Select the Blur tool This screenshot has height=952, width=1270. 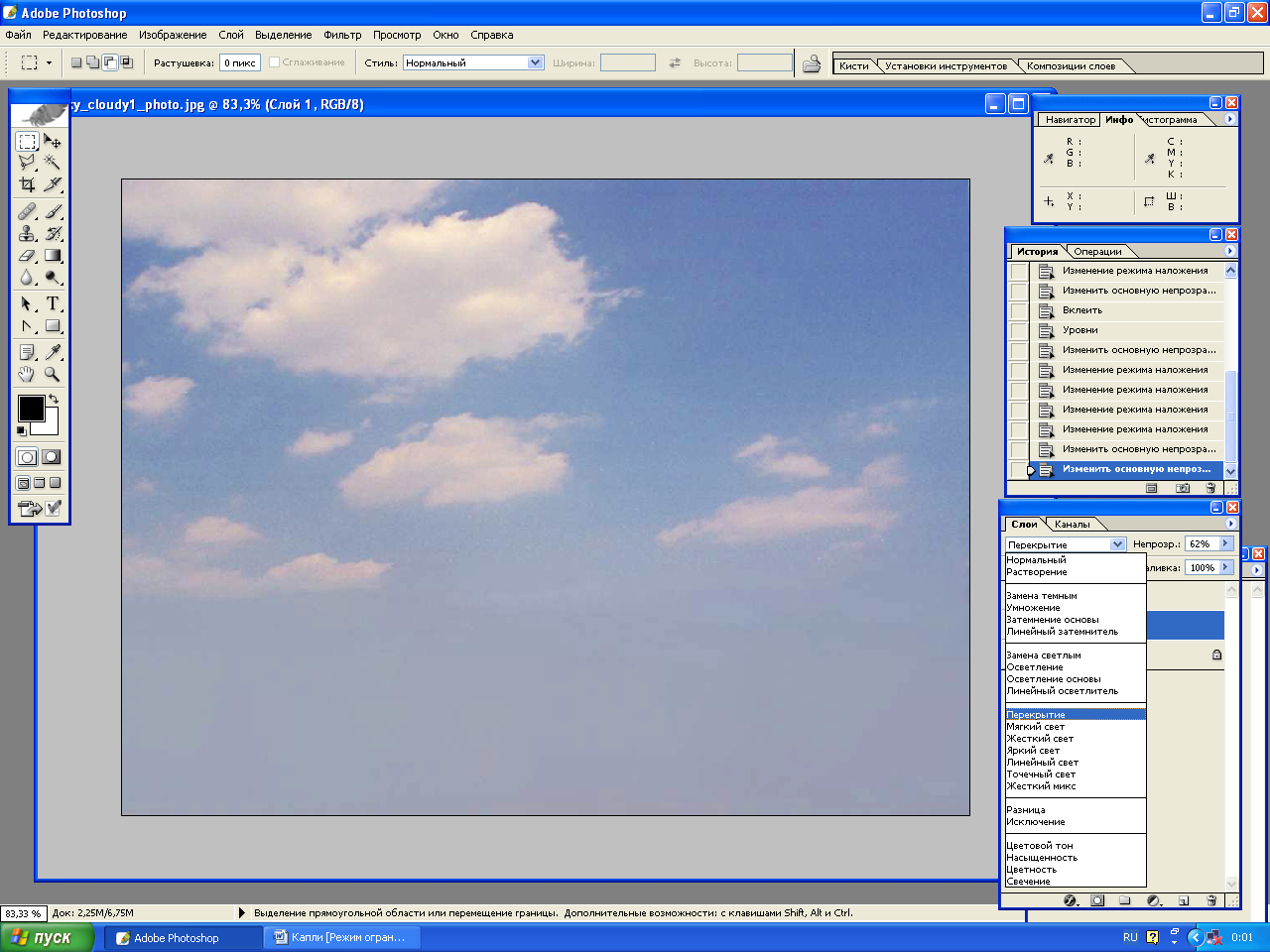coord(28,277)
